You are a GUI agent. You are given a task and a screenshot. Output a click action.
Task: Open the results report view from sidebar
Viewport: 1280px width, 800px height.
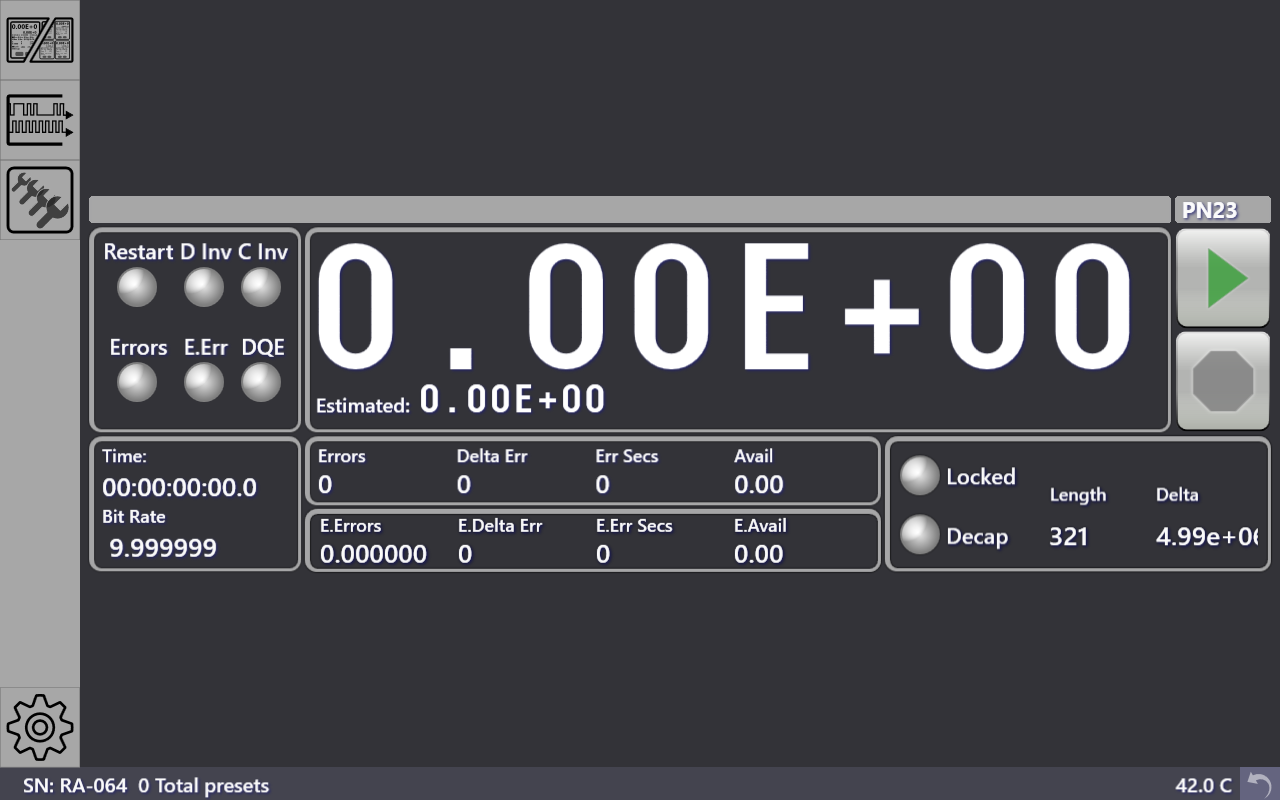click(40, 40)
